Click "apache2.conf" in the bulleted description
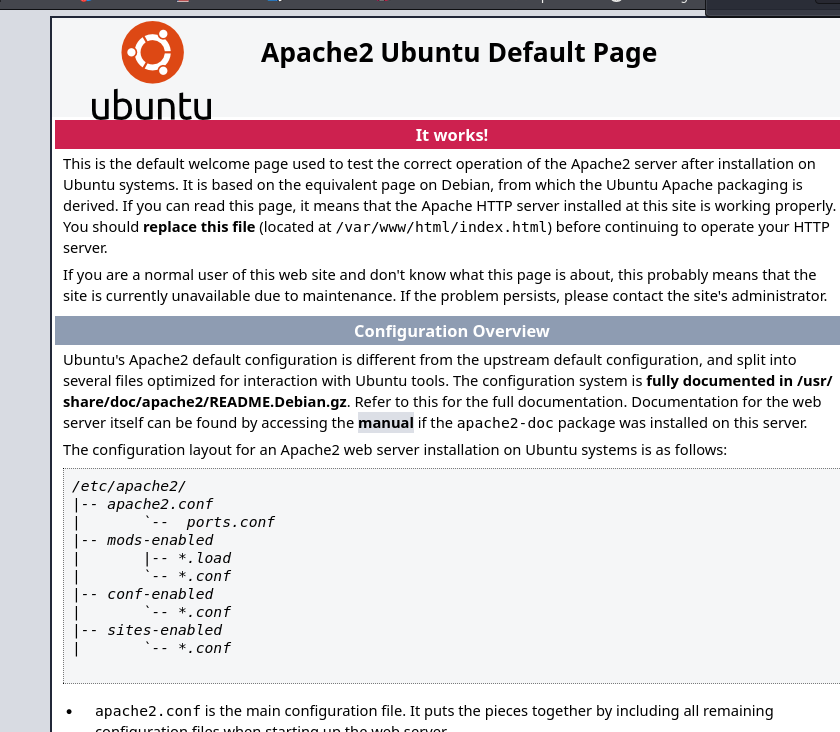The width and height of the screenshot is (840, 732). 148,711
